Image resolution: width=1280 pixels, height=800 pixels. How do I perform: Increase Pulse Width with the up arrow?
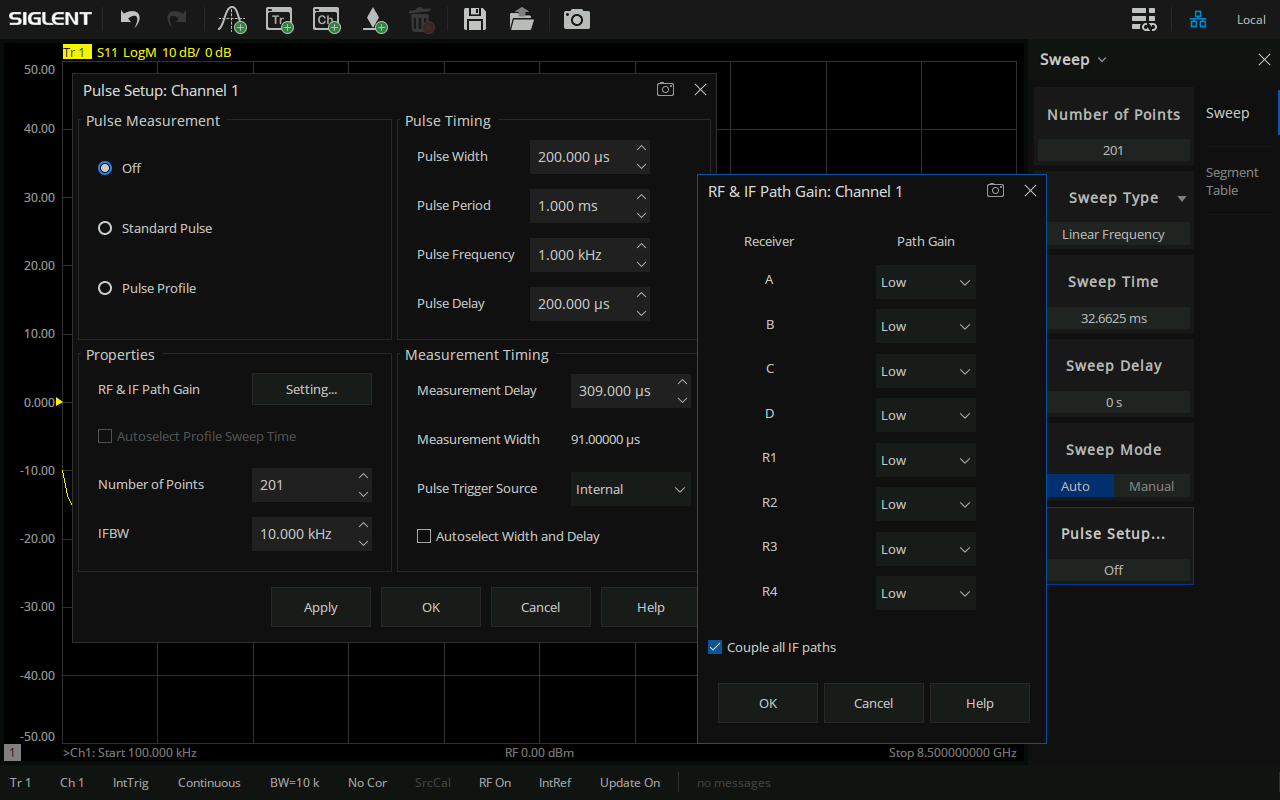(641, 148)
